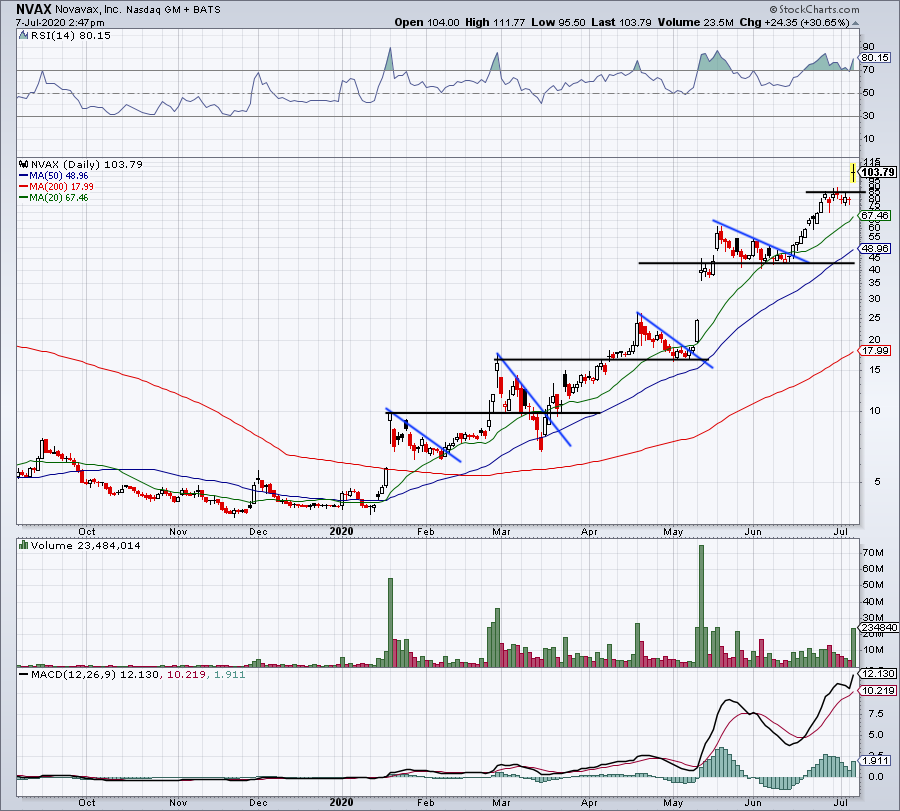Click the 'RSI(14) 80.15' legend label
Screen dimensions: 900x811
[x=70, y=35]
